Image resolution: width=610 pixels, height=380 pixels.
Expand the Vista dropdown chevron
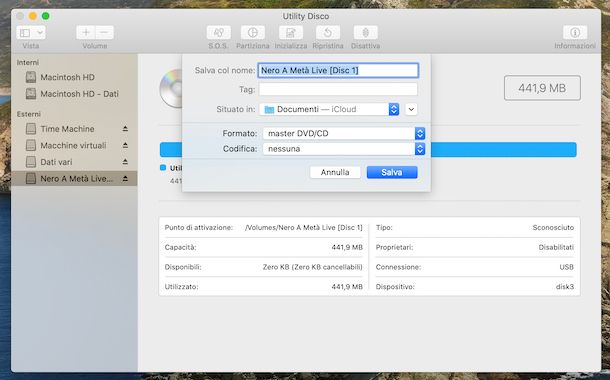(40, 33)
